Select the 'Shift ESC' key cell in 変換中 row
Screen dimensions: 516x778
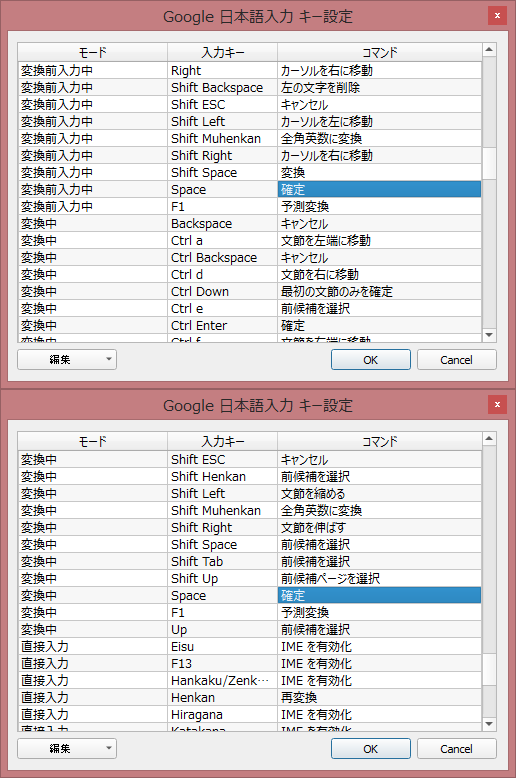222,459
